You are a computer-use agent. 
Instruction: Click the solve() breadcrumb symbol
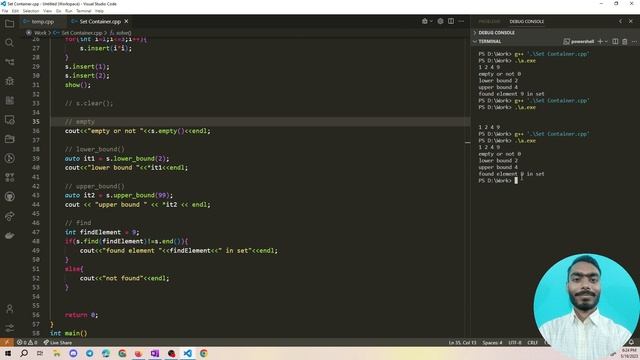click(121, 33)
